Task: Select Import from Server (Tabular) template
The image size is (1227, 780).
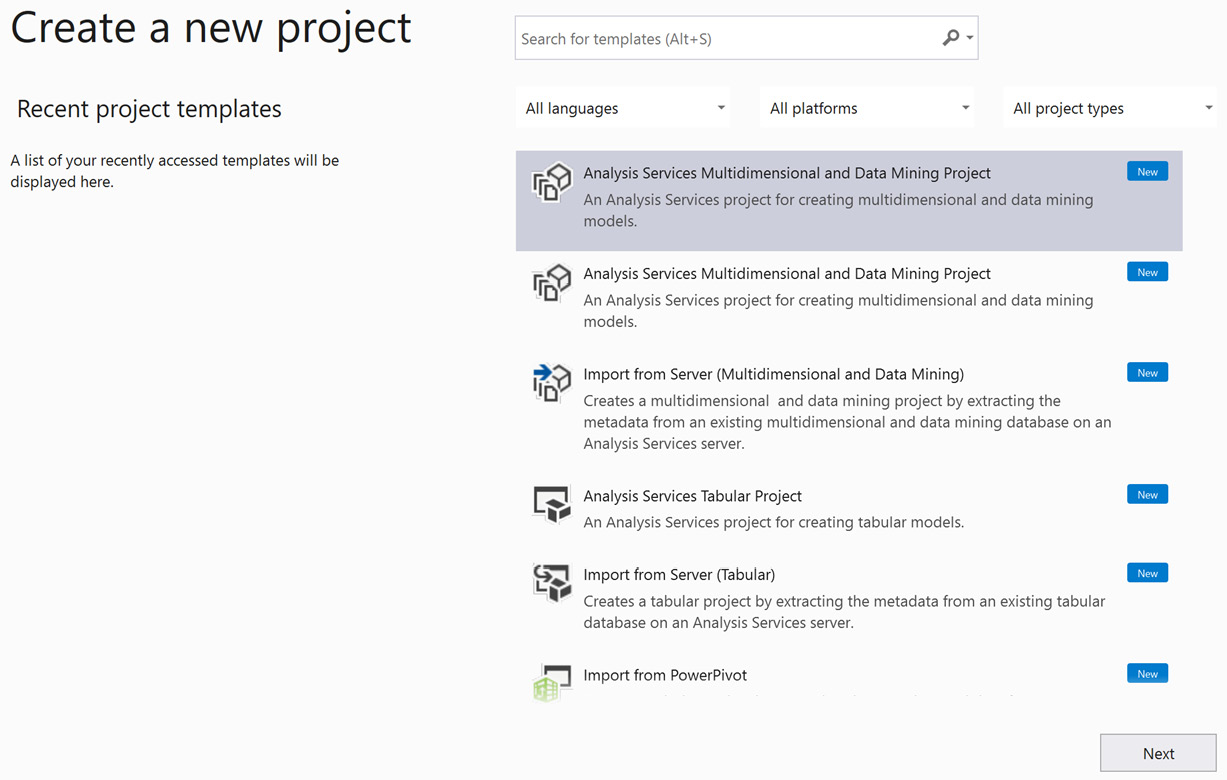Action: (x=679, y=575)
